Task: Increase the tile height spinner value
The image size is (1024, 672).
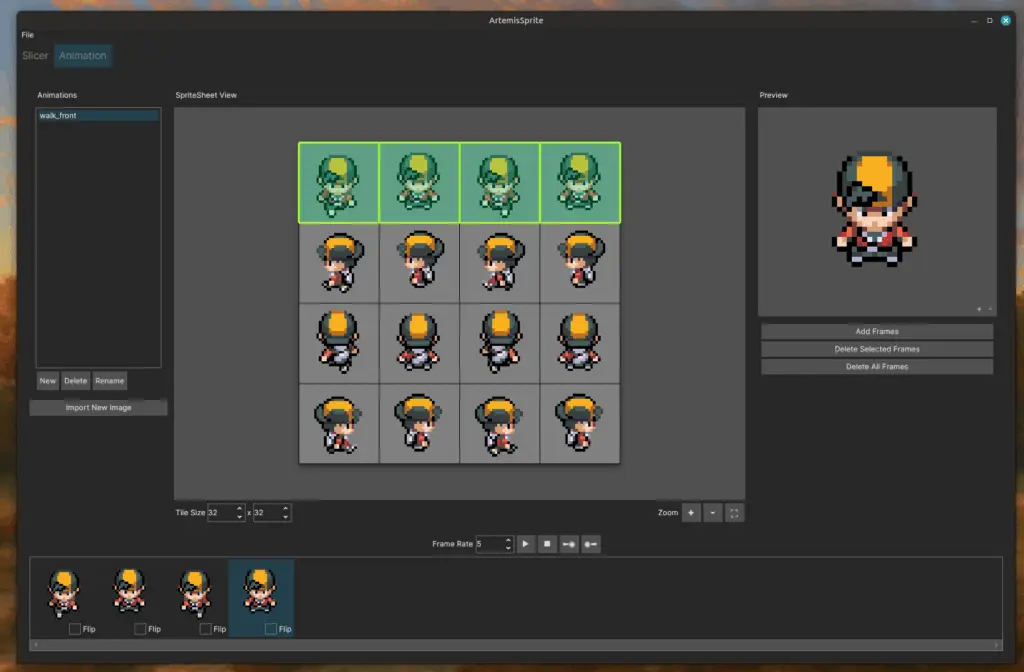Action: [286, 508]
